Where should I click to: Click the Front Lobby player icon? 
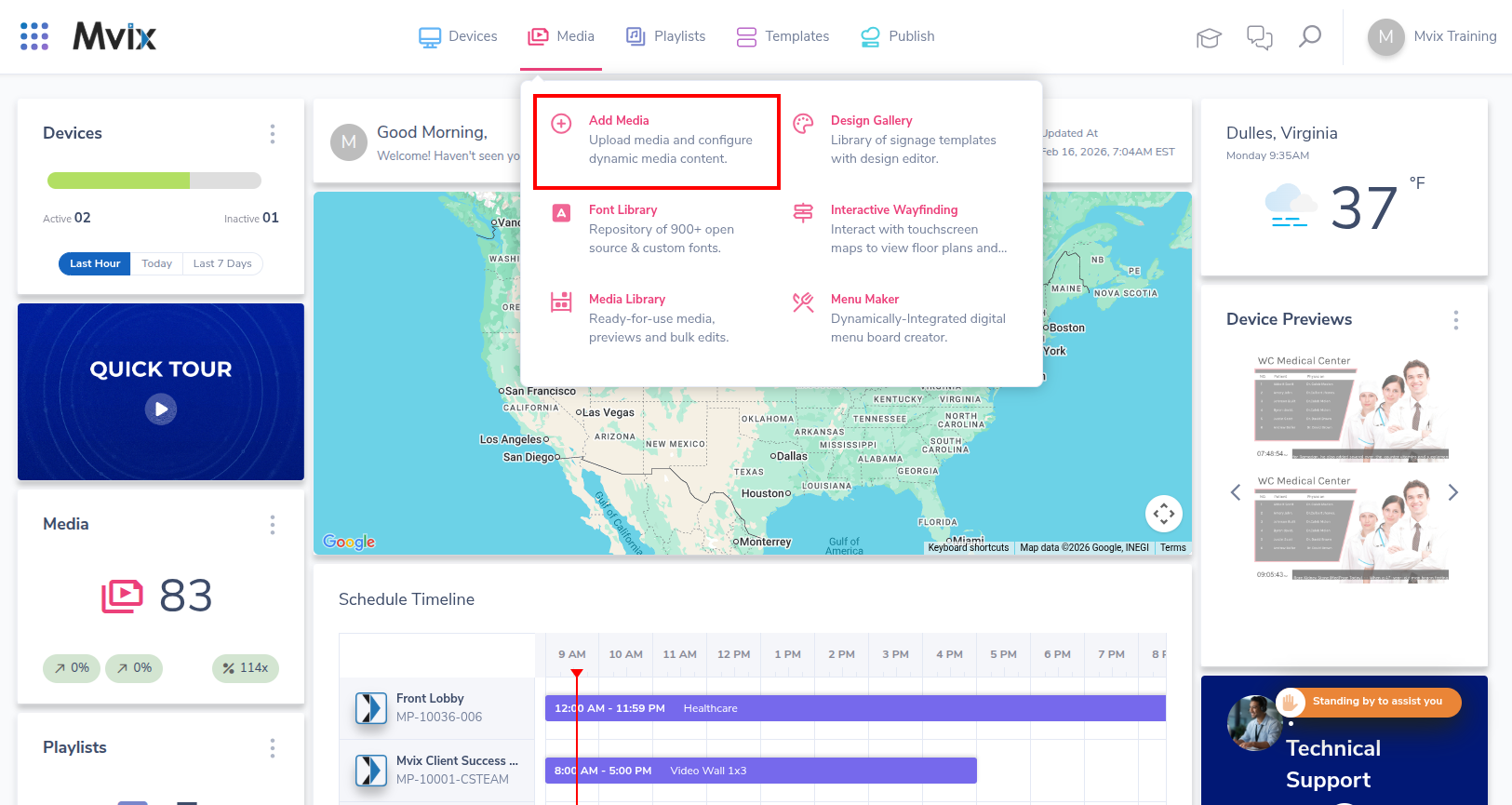tap(371, 708)
